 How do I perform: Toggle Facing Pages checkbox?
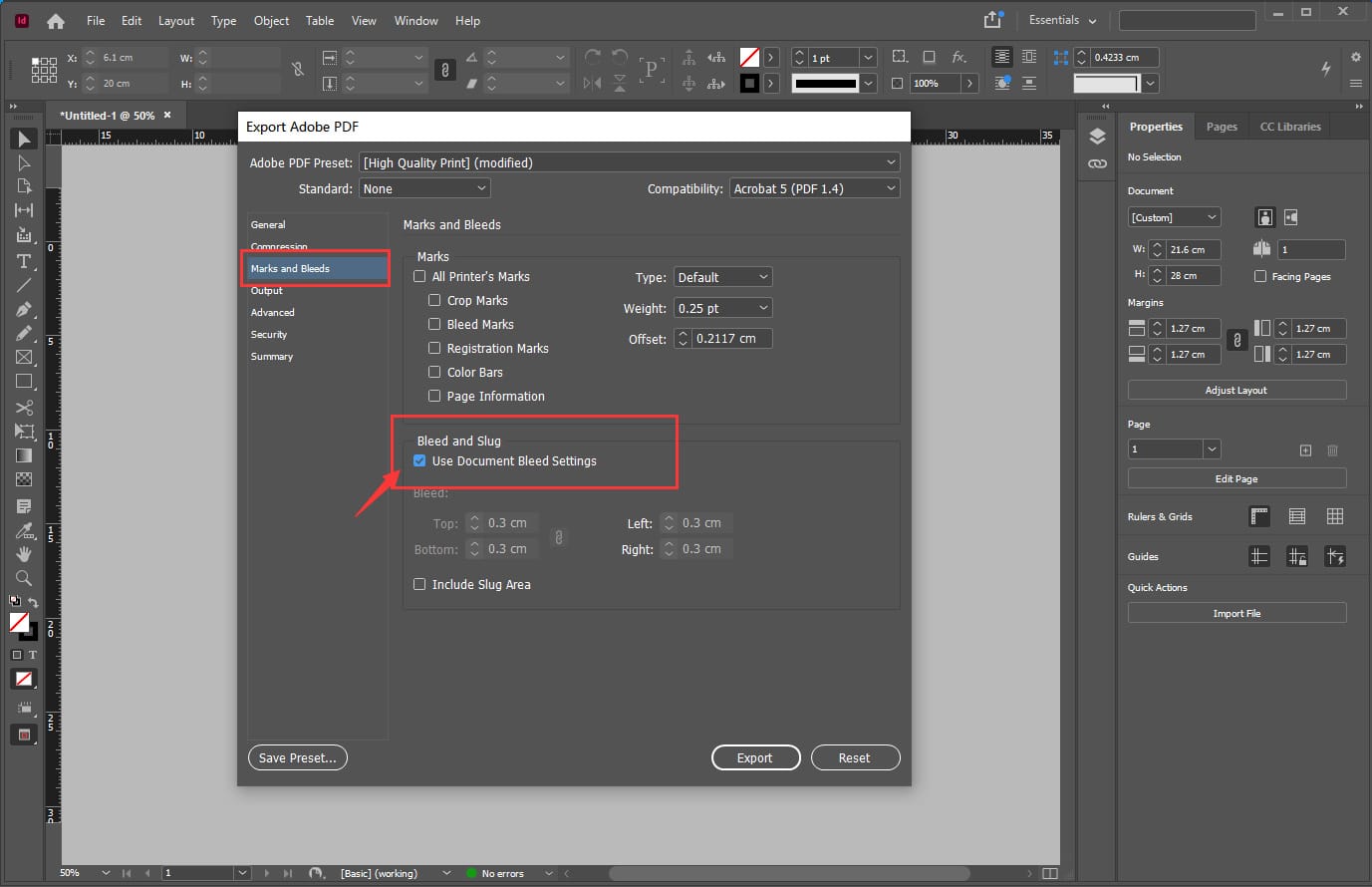click(x=1260, y=276)
